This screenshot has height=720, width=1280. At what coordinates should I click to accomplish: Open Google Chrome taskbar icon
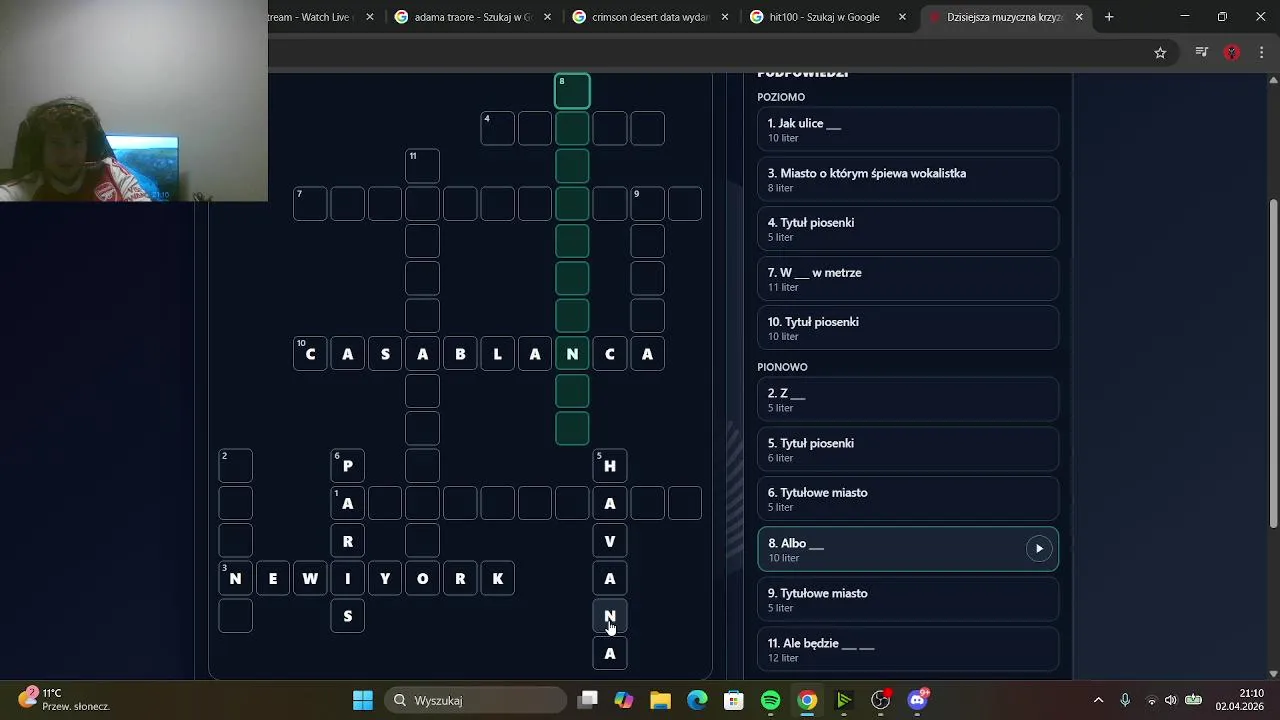[807, 700]
